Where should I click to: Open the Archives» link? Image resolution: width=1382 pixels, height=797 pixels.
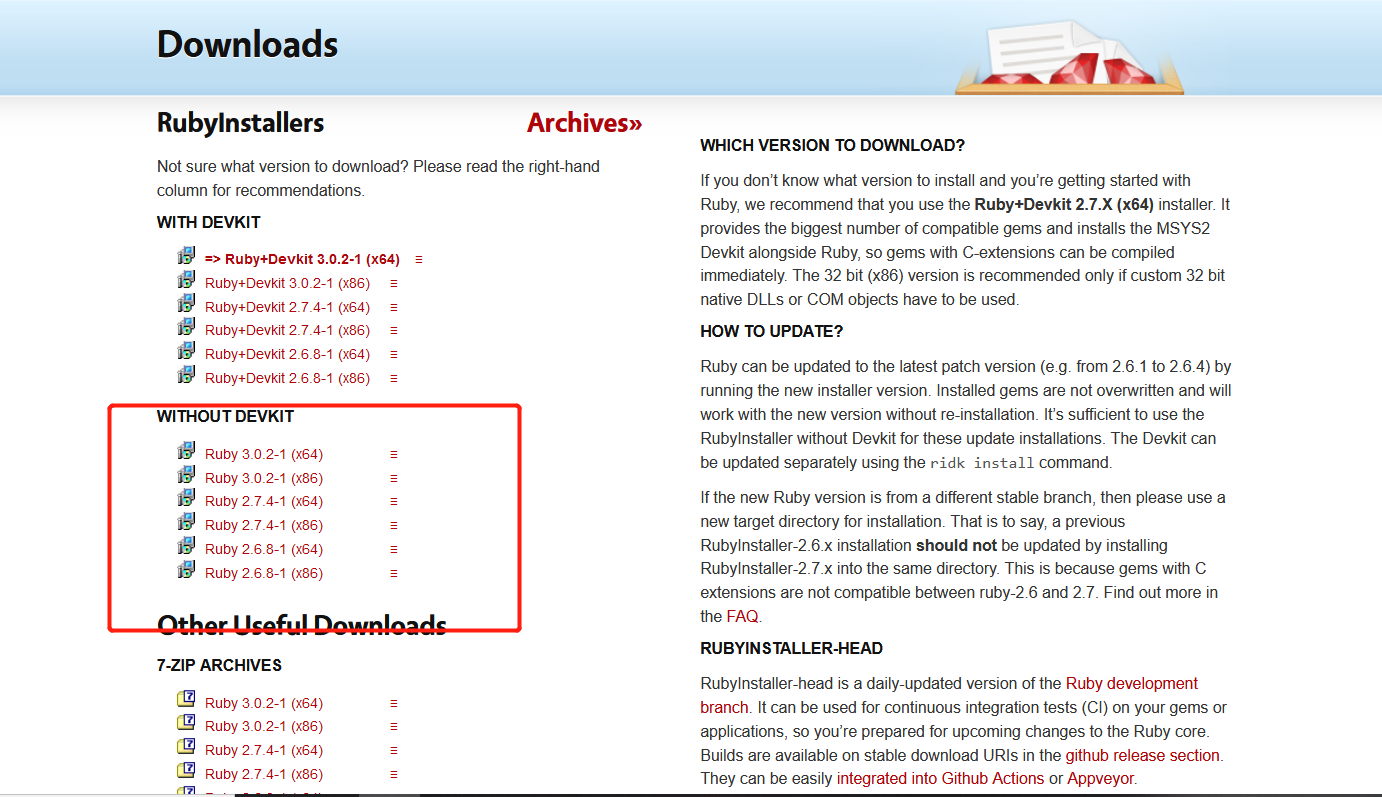(585, 123)
